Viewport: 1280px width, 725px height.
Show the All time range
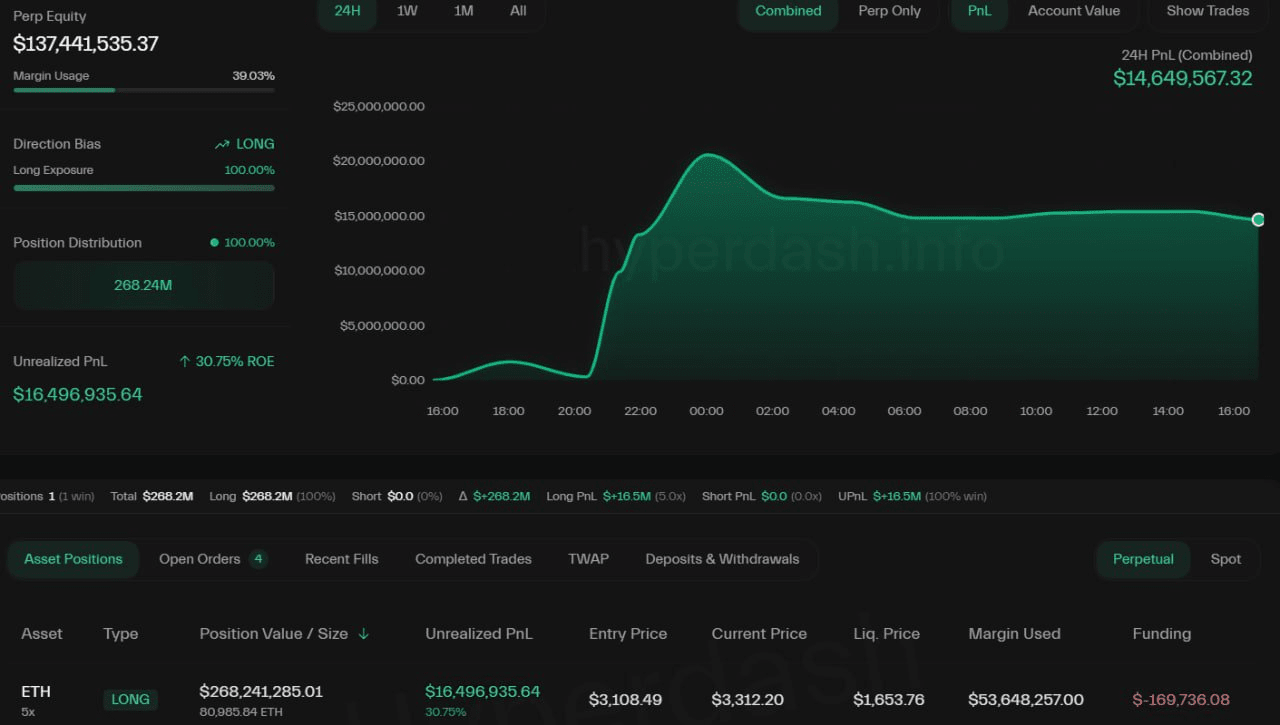coord(518,11)
